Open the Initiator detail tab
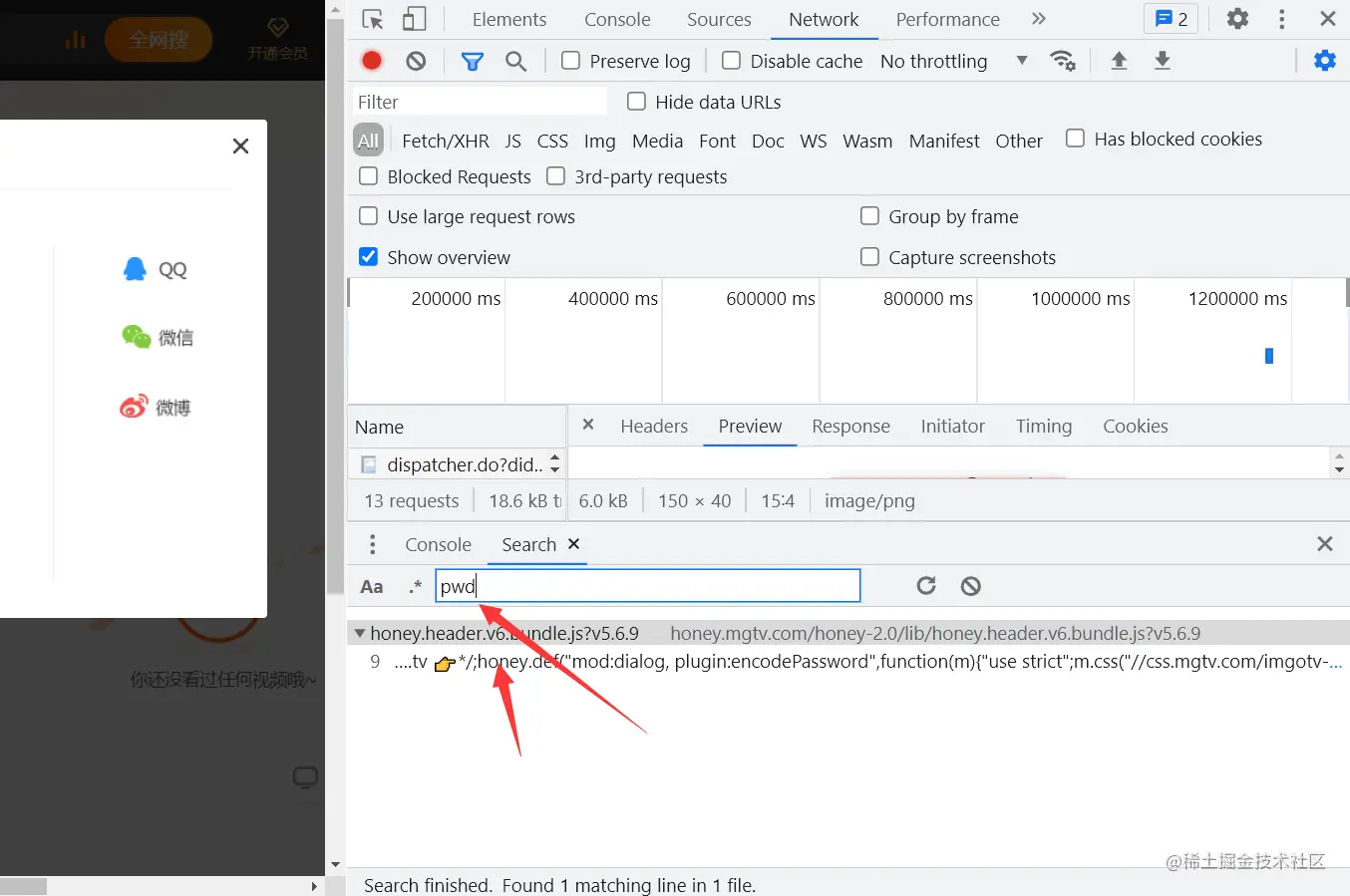1350x896 pixels. (952, 426)
